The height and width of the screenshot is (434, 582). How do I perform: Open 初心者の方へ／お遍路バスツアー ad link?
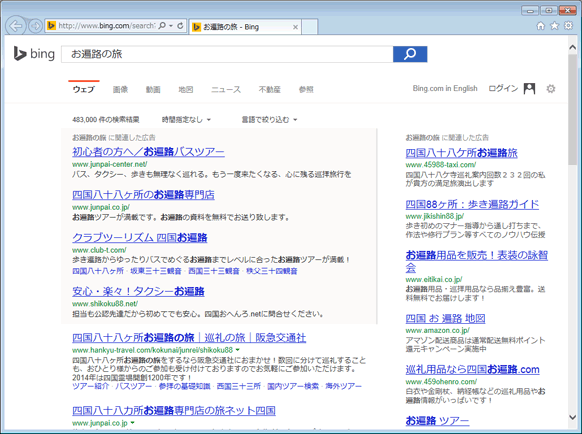[x=148, y=152]
